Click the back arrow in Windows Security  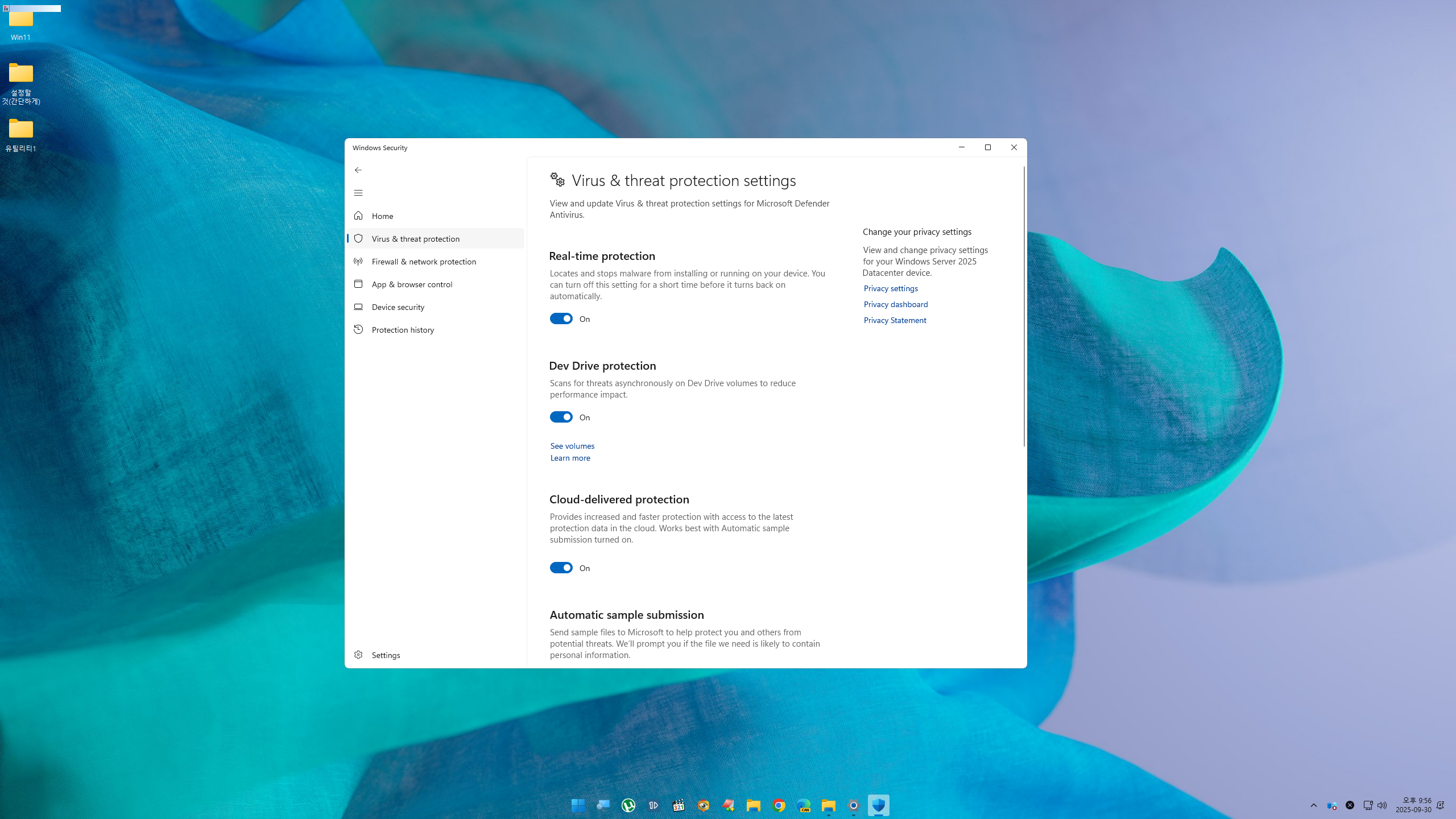pyautogui.click(x=358, y=170)
